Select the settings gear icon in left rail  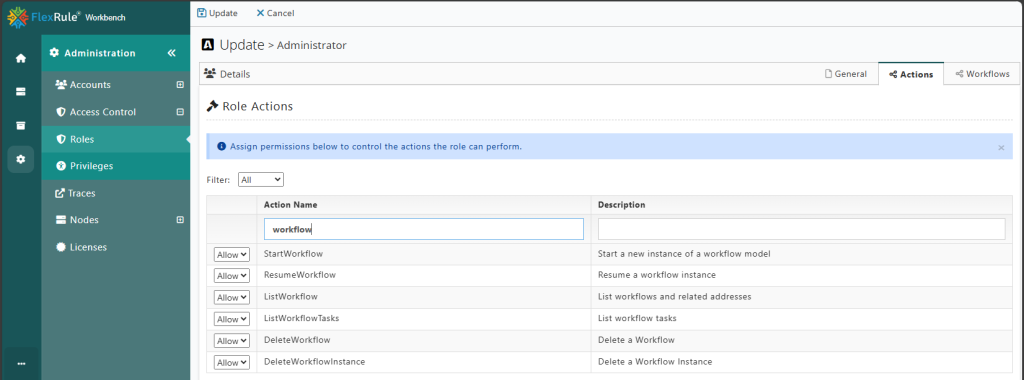pyautogui.click(x=21, y=159)
